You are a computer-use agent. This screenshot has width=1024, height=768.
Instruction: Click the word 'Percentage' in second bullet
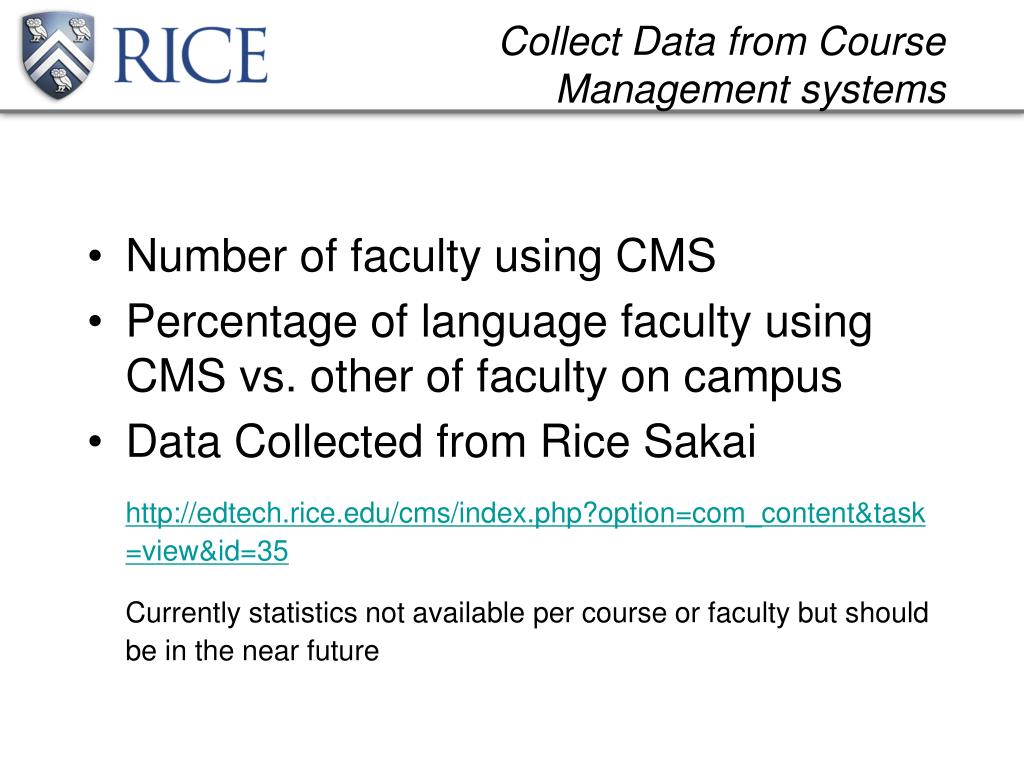(x=242, y=324)
